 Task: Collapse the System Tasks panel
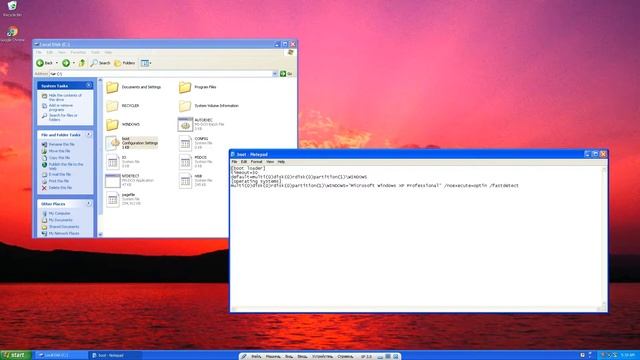(x=89, y=85)
